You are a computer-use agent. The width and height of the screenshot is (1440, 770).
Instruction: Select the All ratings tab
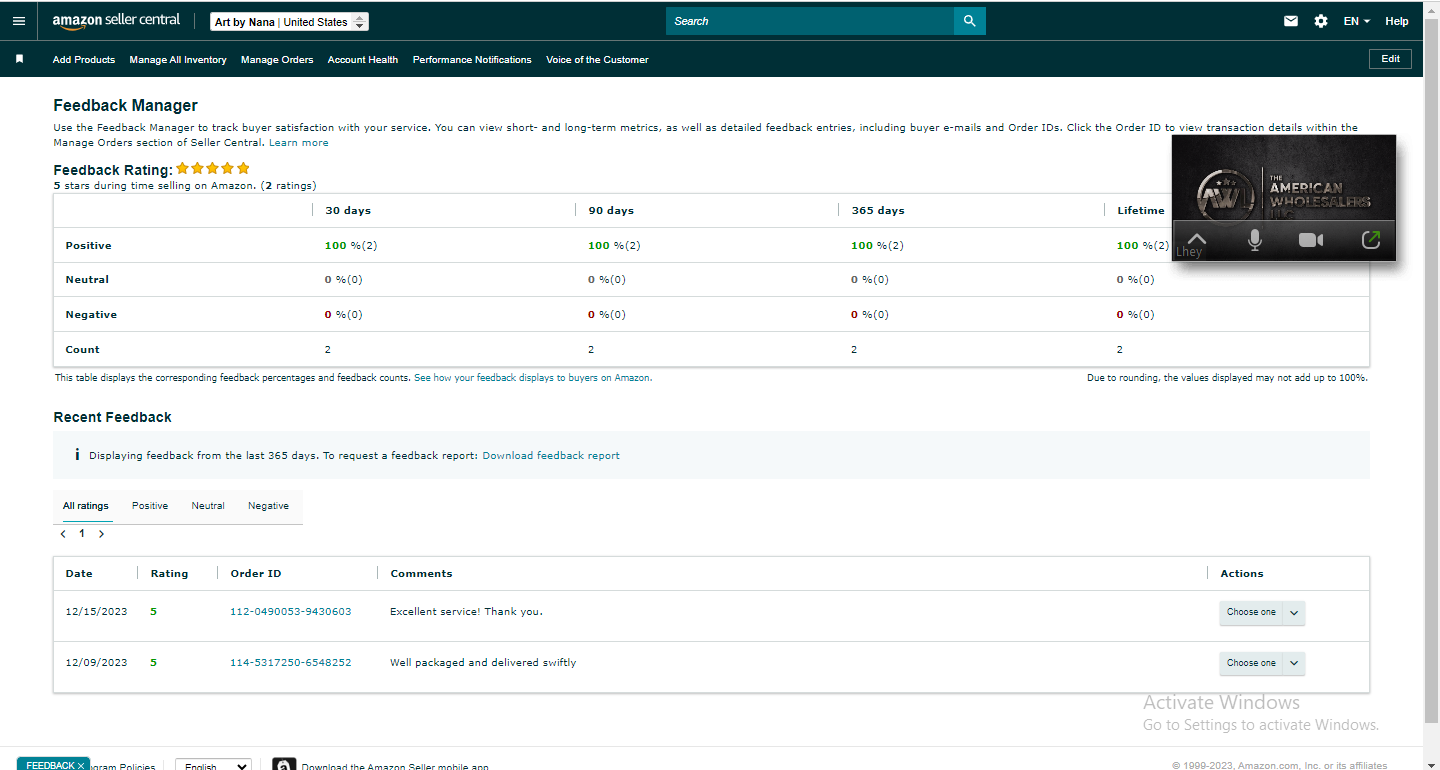pos(86,506)
